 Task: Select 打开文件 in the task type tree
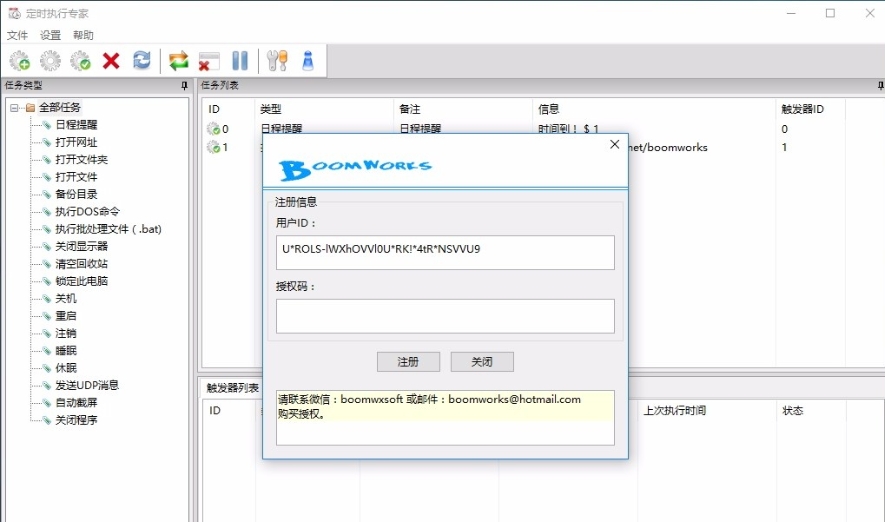(x=76, y=177)
